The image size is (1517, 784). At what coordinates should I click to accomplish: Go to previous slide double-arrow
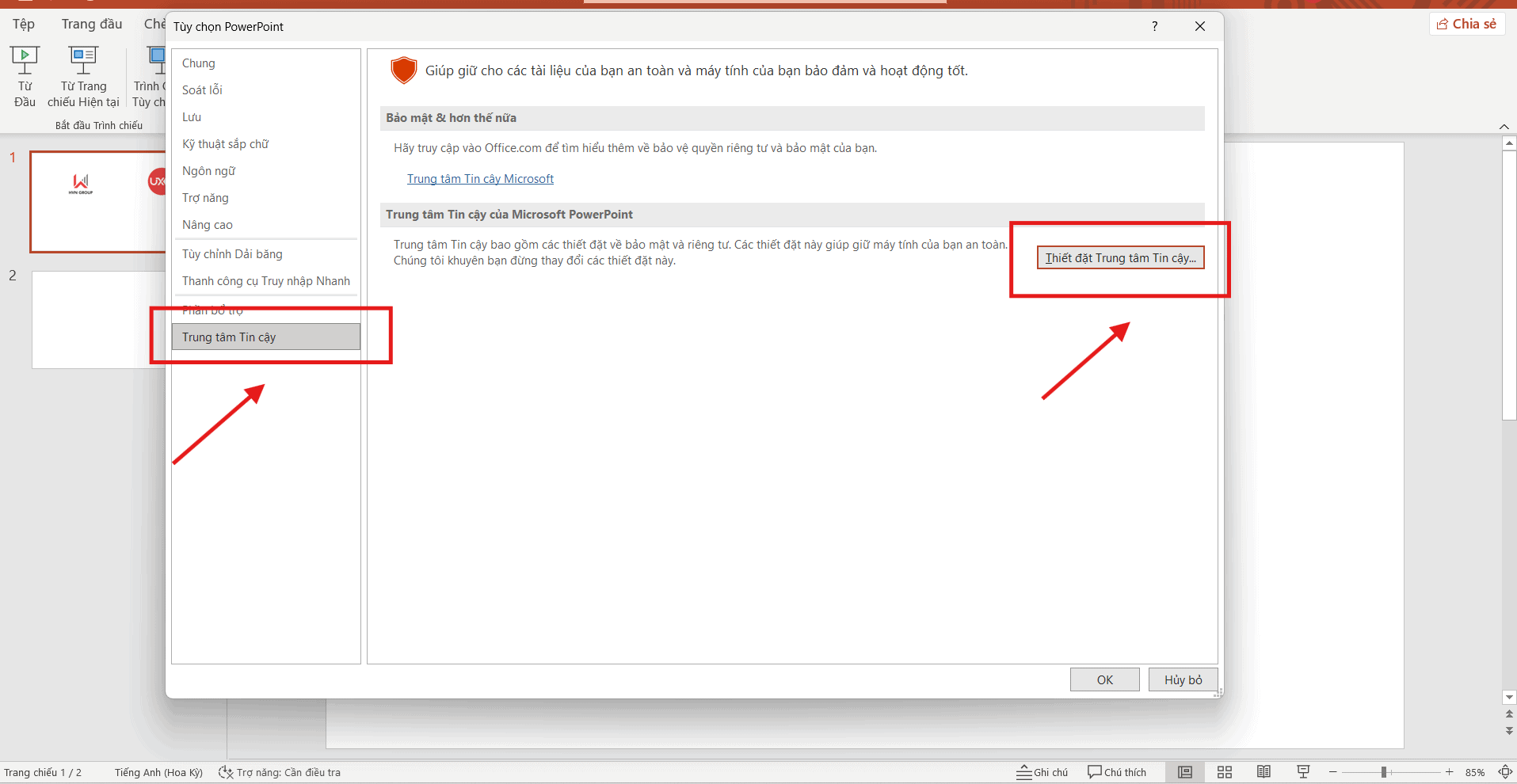pyautogui.click(x=1509, y=714)
